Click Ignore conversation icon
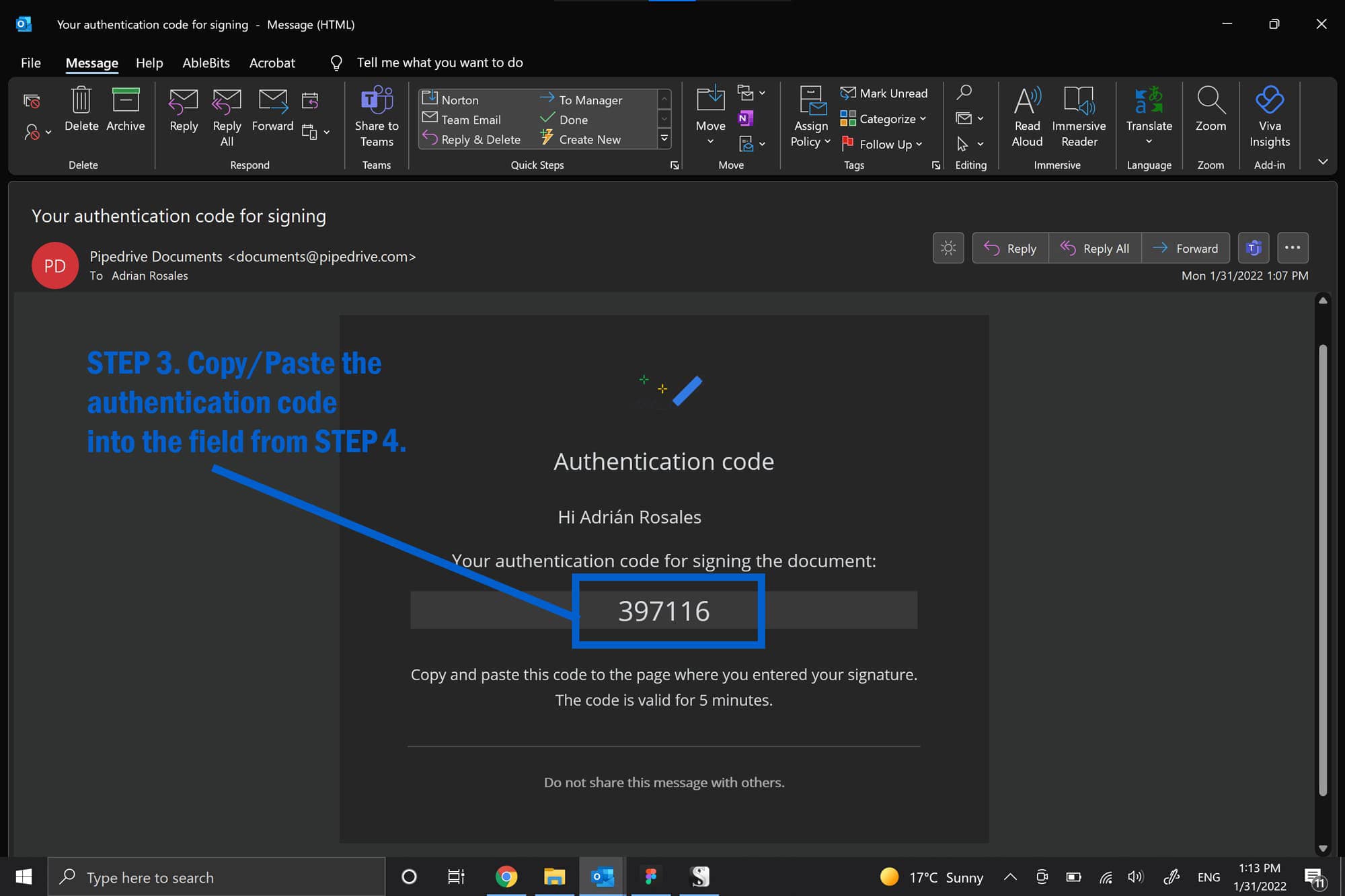This screenshot has width=1345, height=896. coord(32,101)
